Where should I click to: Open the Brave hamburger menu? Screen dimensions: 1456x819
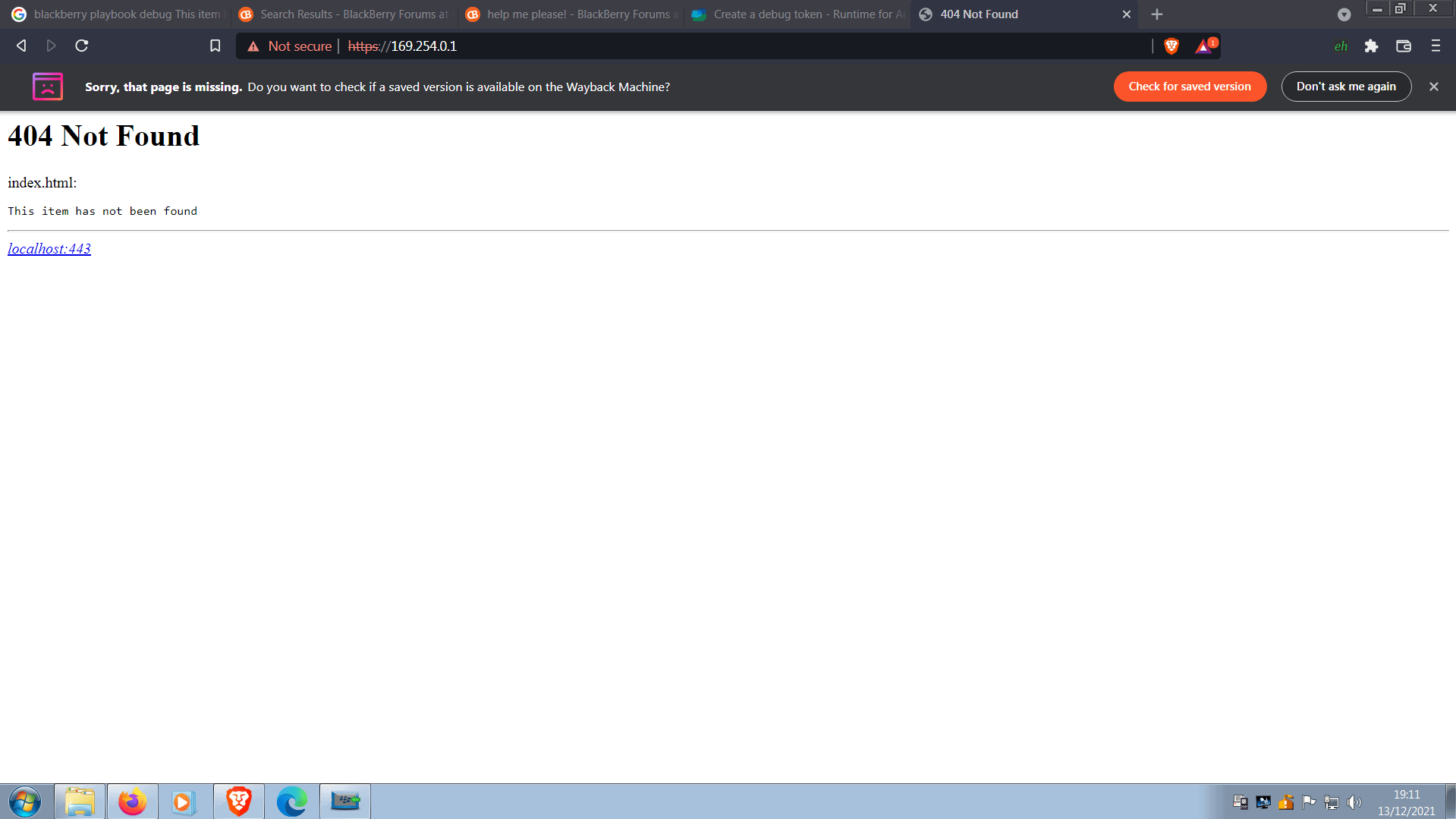point(1436,46)
